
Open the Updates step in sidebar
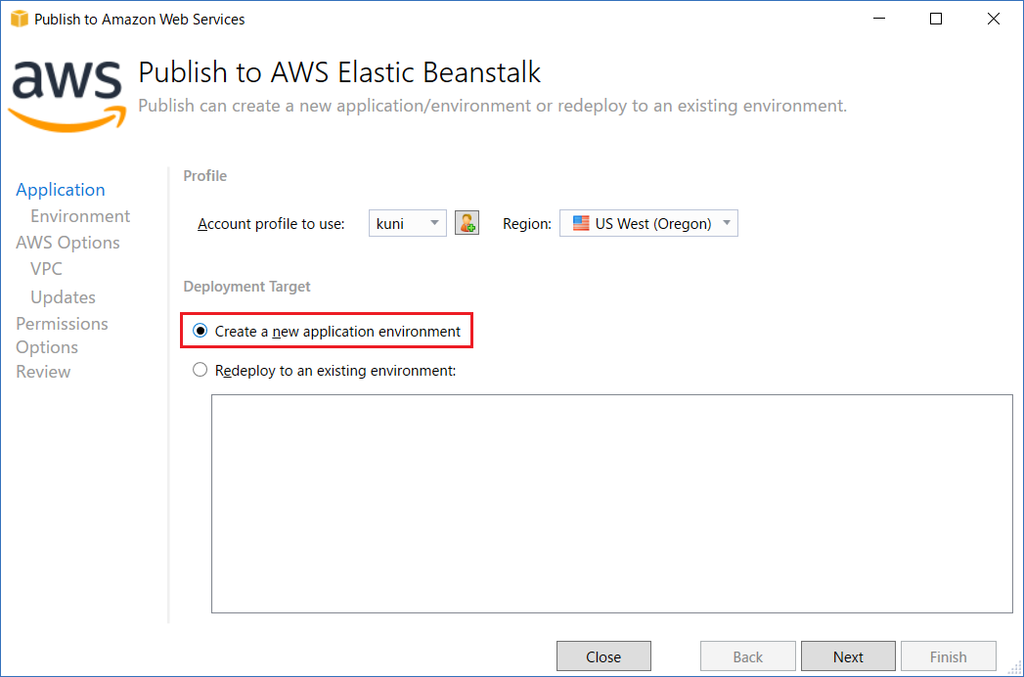pyautogui.click(x=63, y=297)
